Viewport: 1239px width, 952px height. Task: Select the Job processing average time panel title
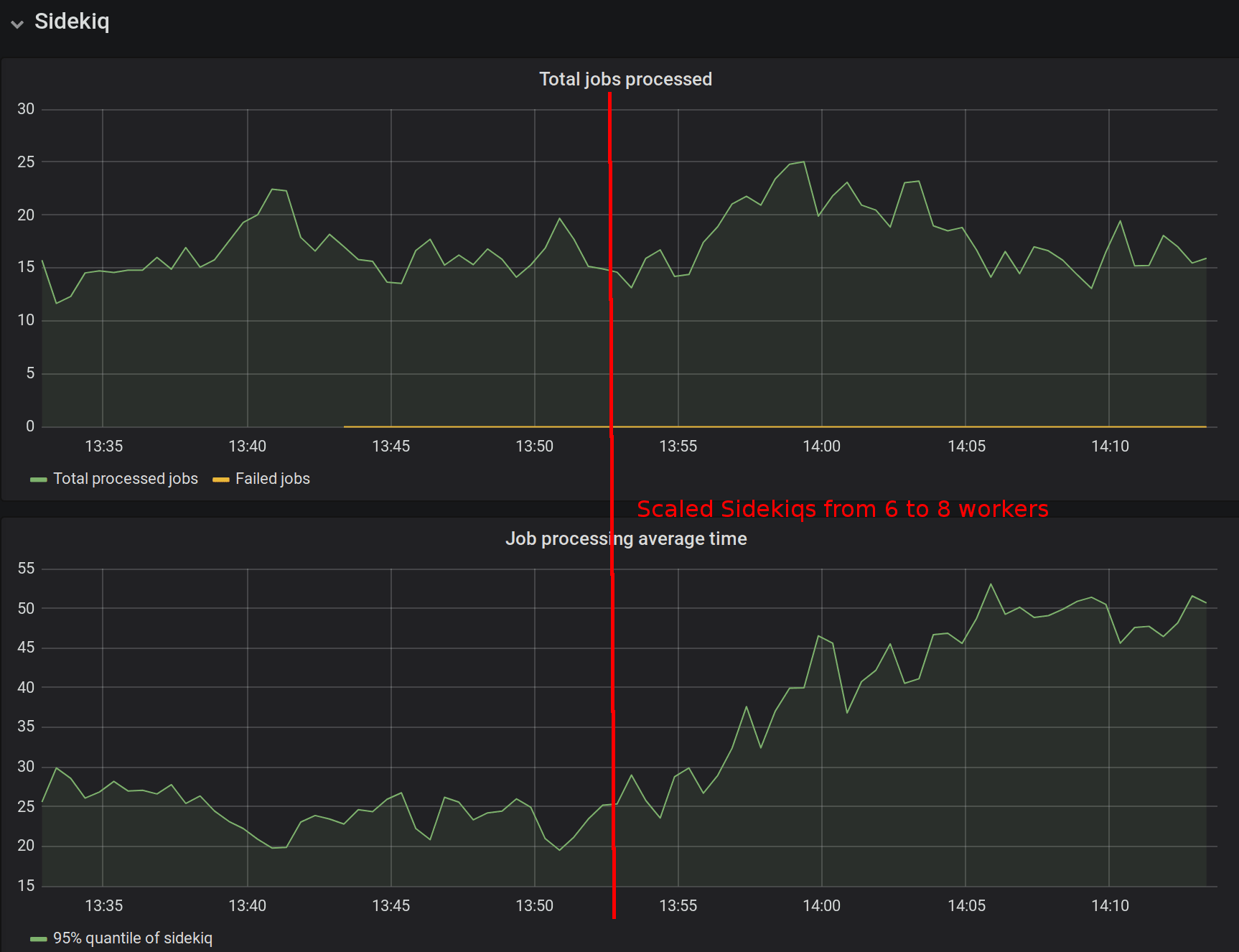click(x=627, y=538)
